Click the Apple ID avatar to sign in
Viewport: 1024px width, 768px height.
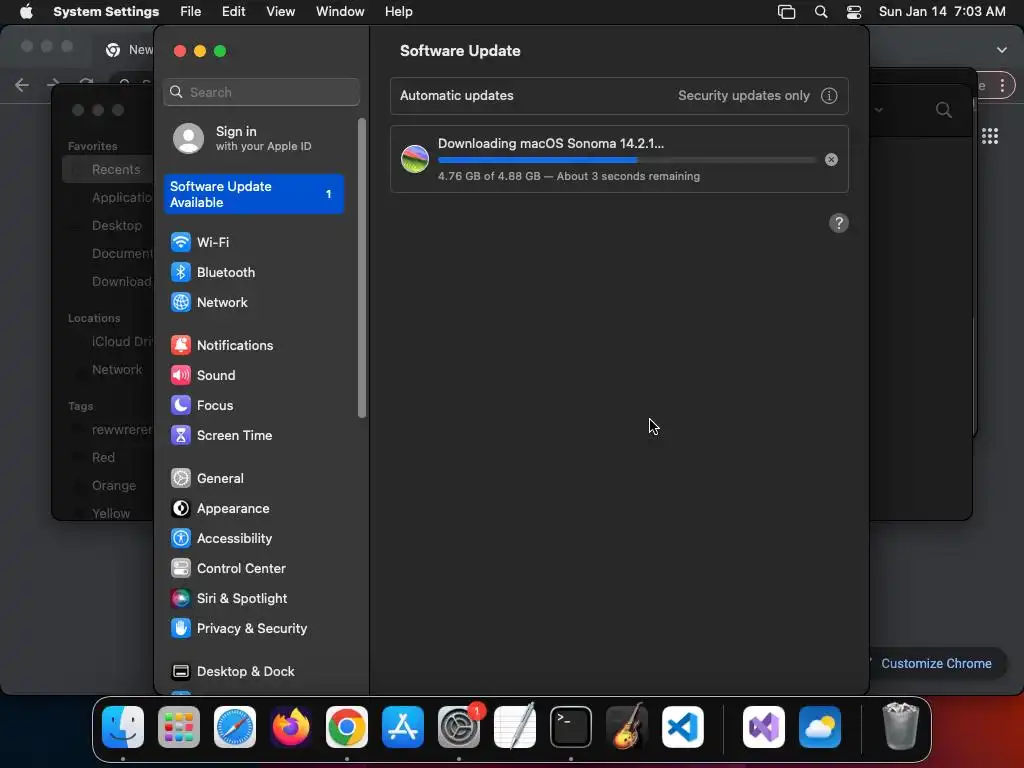click(x=188, y=138)
